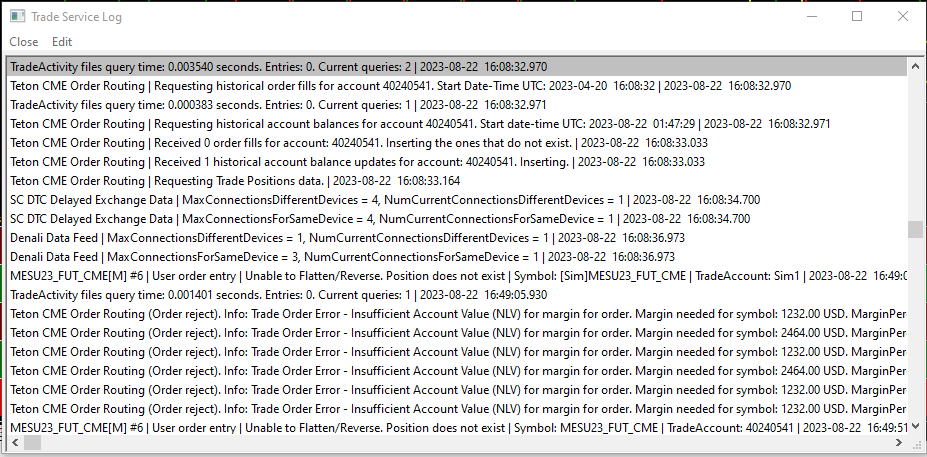Select 'Requesting historical account balances' log line

pyautogui.click(x=456, y=124)
